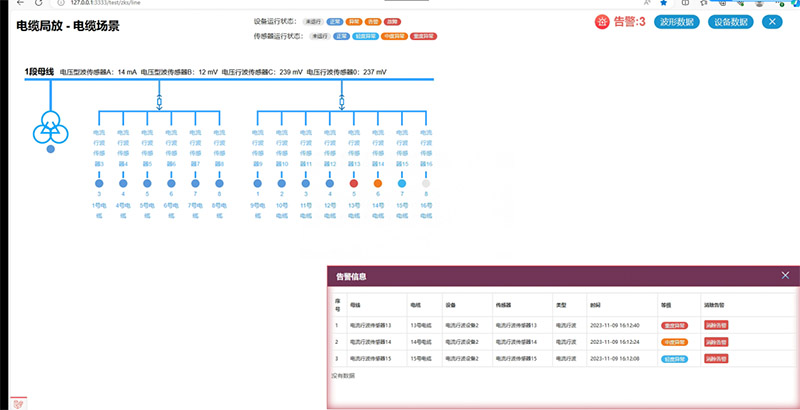Click the sensor A 14 mA reading
The height and width of the screenshot is (410, 800).
tap(98, 72)
